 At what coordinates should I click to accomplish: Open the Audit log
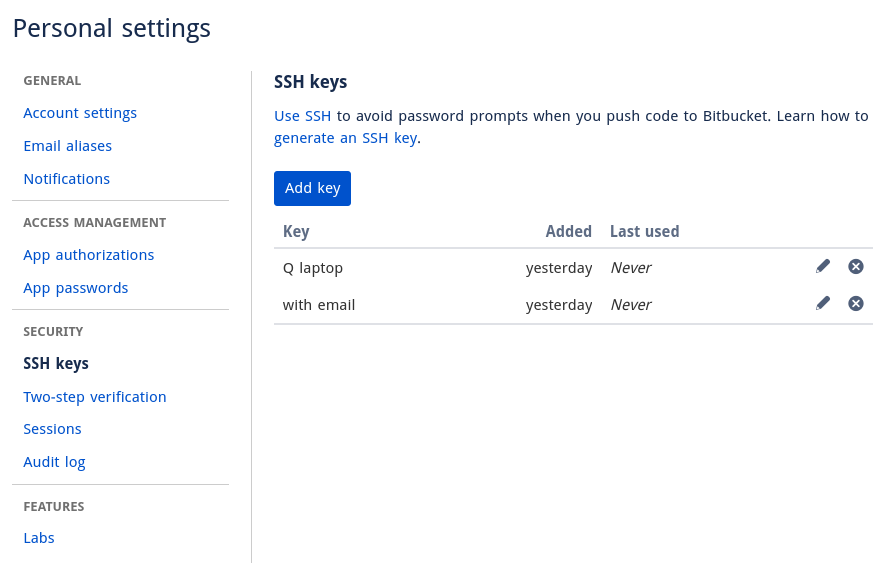(55, 462)
